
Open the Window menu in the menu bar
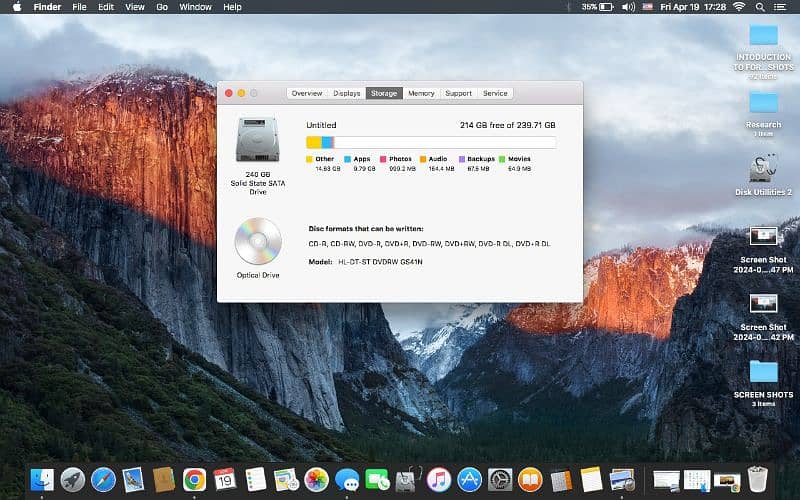195,7
